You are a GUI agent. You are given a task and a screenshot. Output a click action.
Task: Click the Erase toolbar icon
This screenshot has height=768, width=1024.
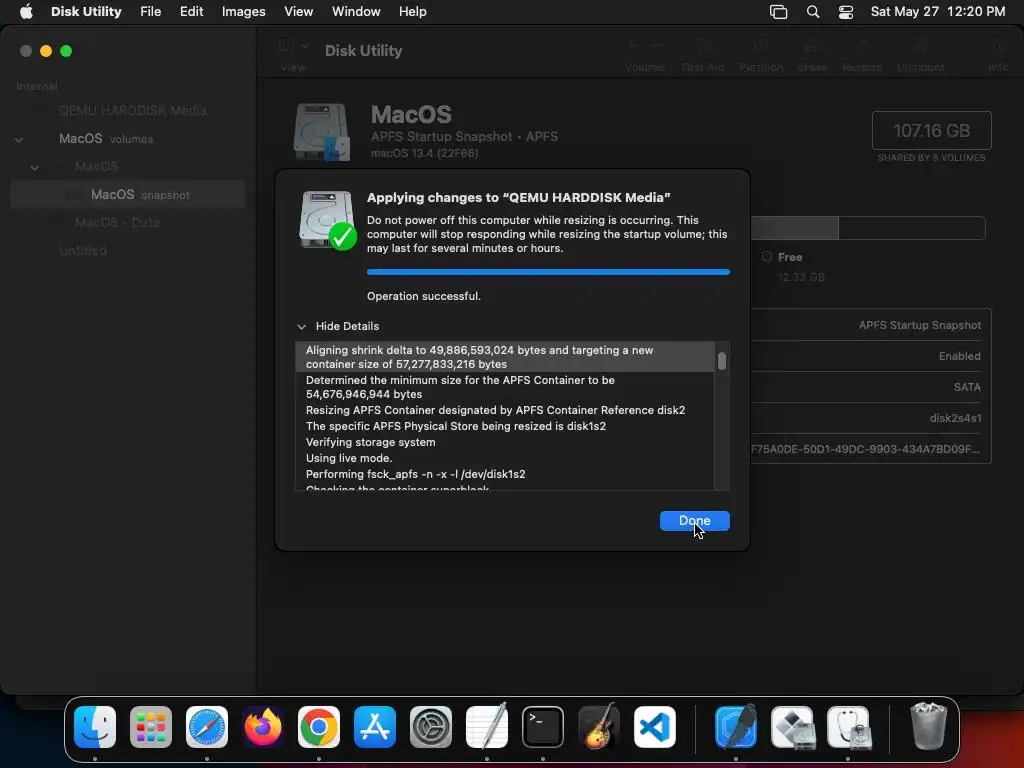click(812, 45)
